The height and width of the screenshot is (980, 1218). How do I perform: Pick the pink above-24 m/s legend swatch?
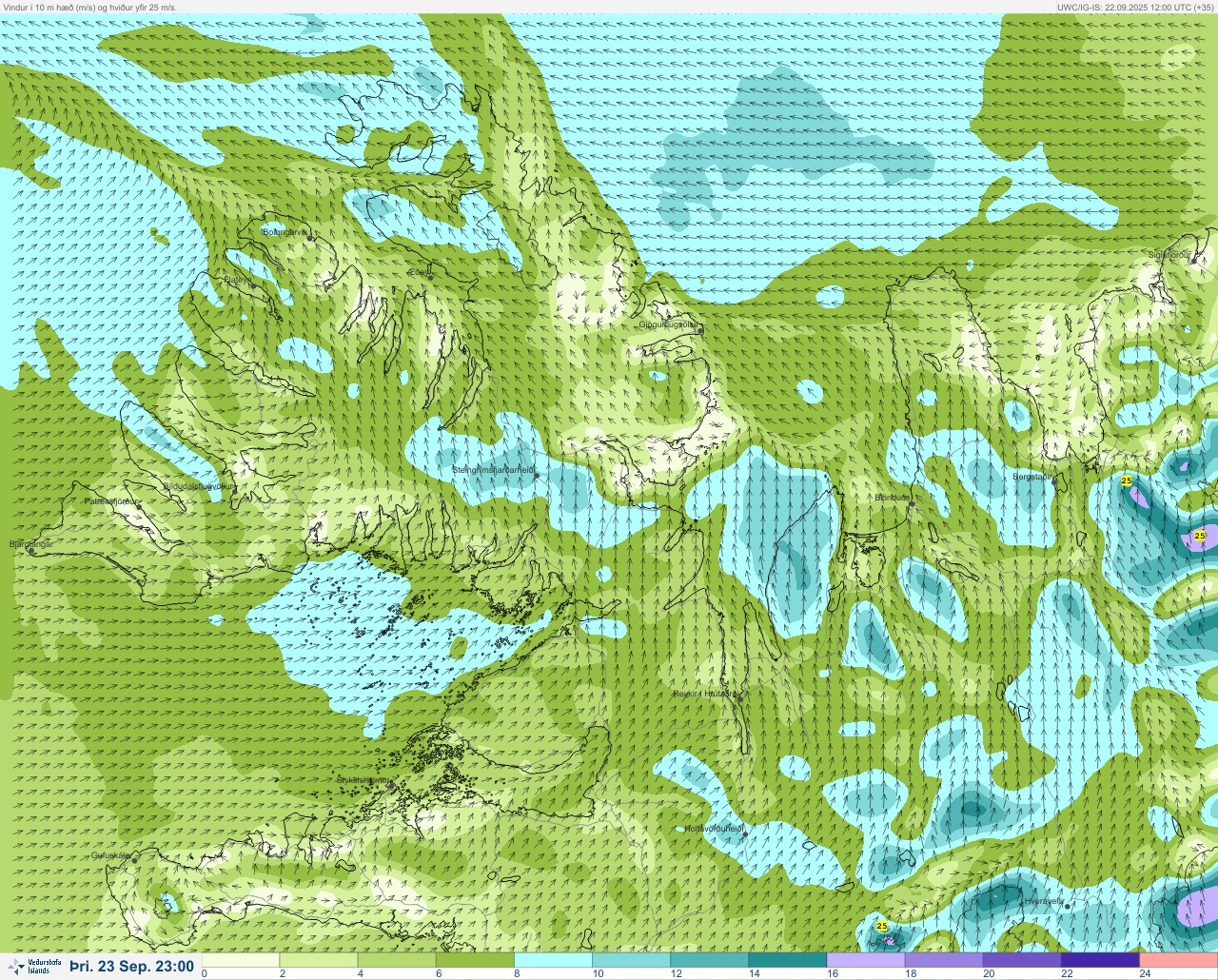[x=1178, y=960]
